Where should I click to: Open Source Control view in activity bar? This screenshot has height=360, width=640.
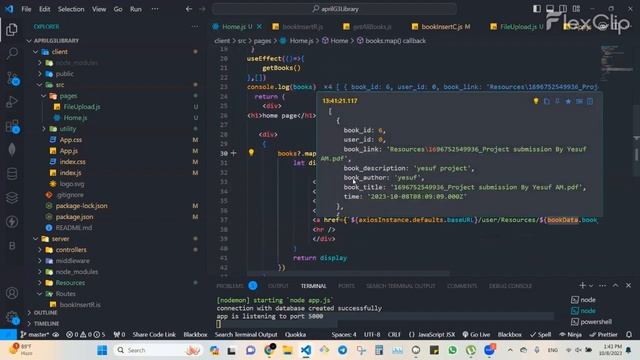tap(12, 78)
